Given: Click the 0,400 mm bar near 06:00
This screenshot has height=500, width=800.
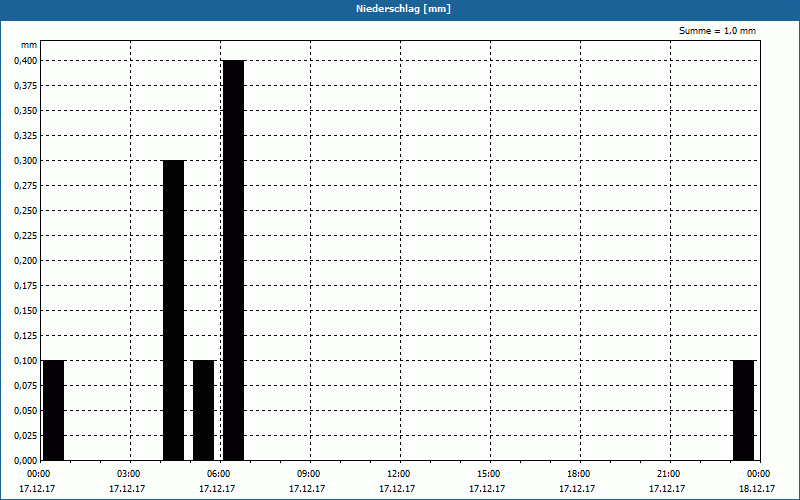Looking at the screenshot, I should (x=234, y=260).
